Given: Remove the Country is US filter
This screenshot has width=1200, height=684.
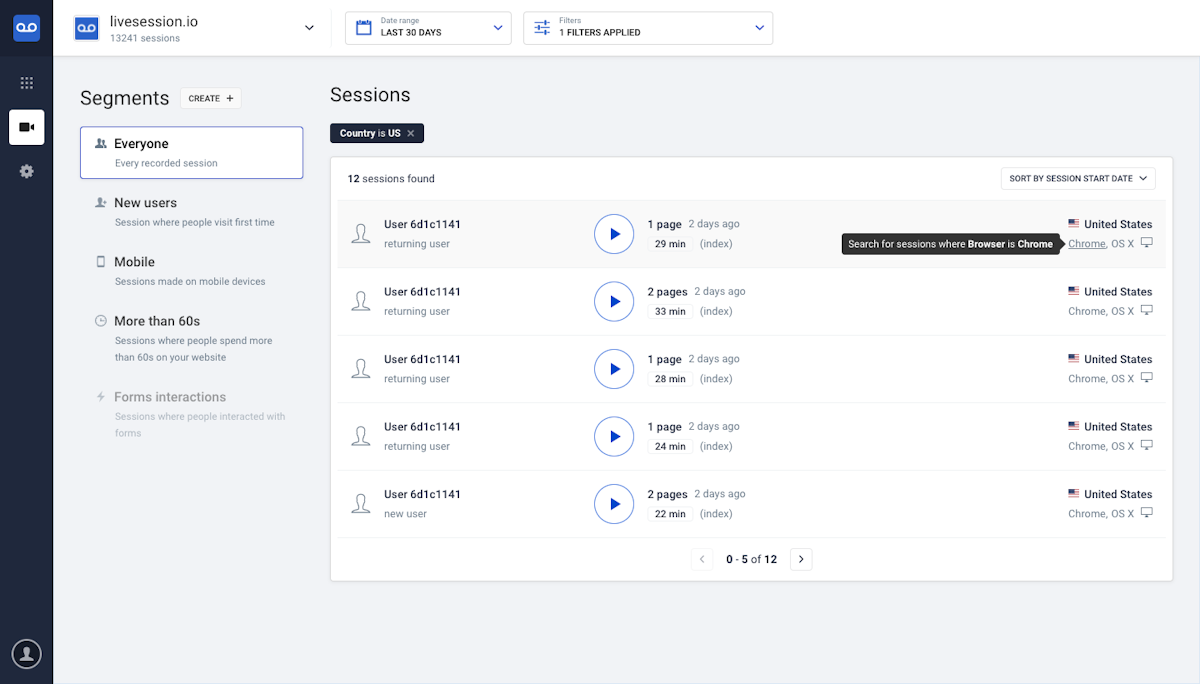Looking at the screenshot, I should (x=411, y=133).
